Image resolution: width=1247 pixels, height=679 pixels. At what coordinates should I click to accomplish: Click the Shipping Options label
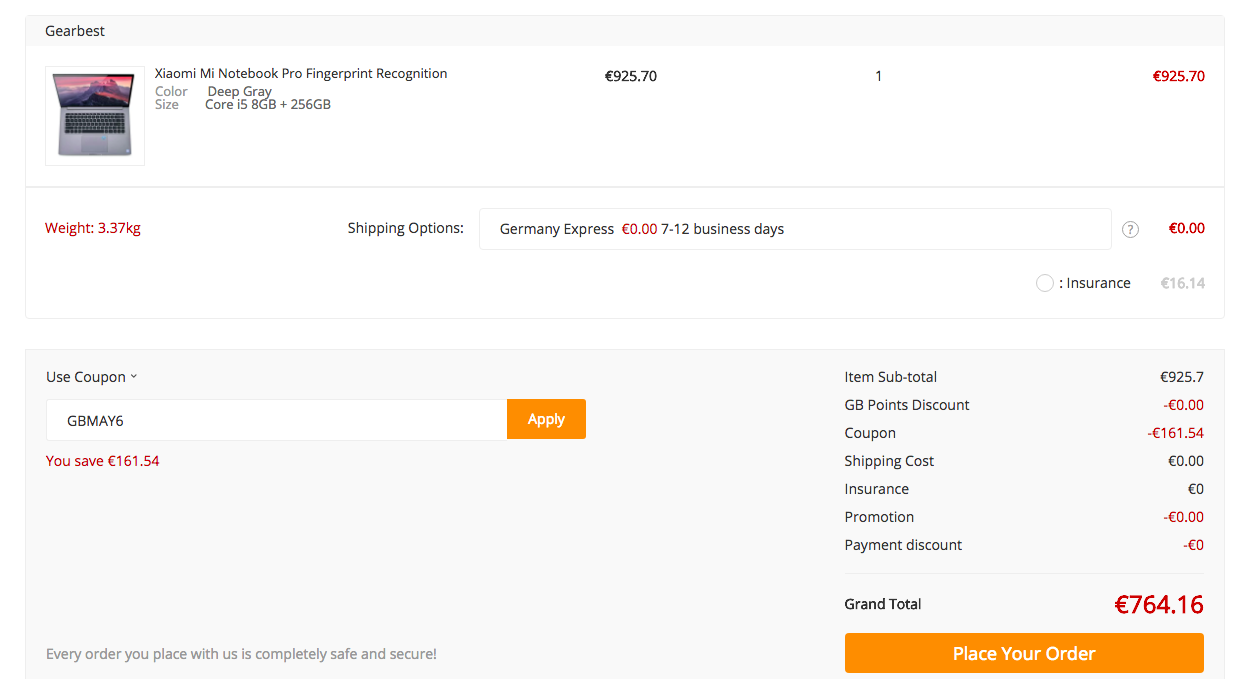click(406, 228)
